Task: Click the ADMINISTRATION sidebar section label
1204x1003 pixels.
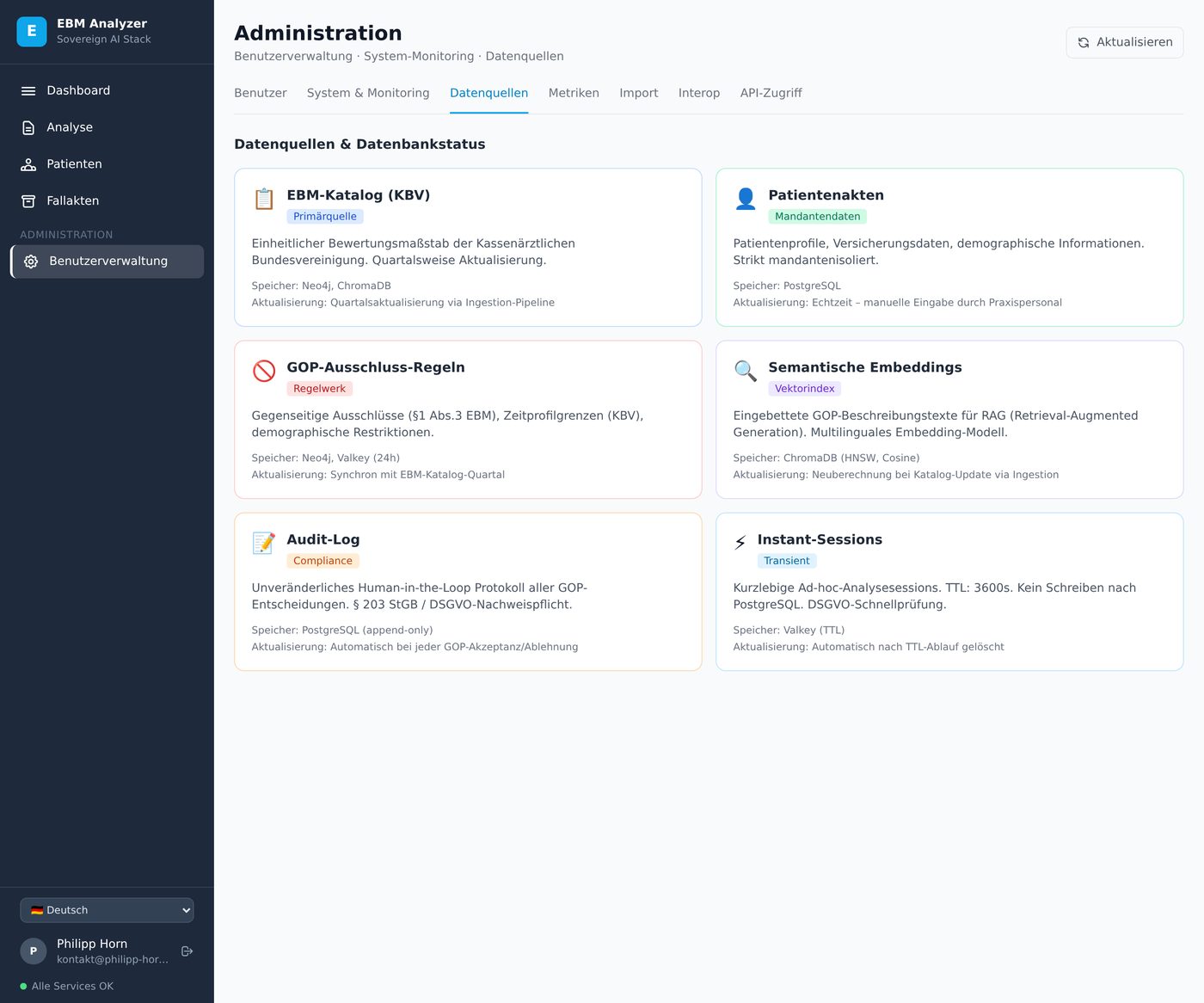Action: tap(66, 235)
